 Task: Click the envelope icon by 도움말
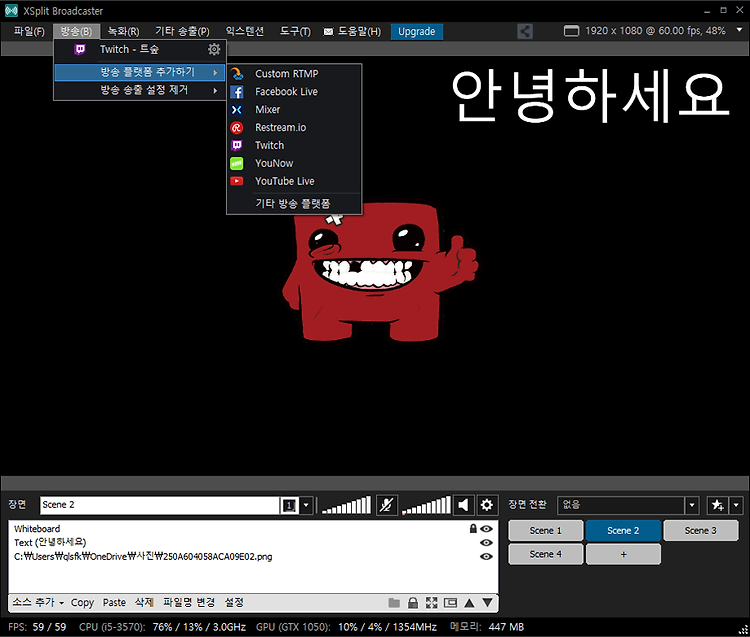pyautogui.click(x=328, y=32)
